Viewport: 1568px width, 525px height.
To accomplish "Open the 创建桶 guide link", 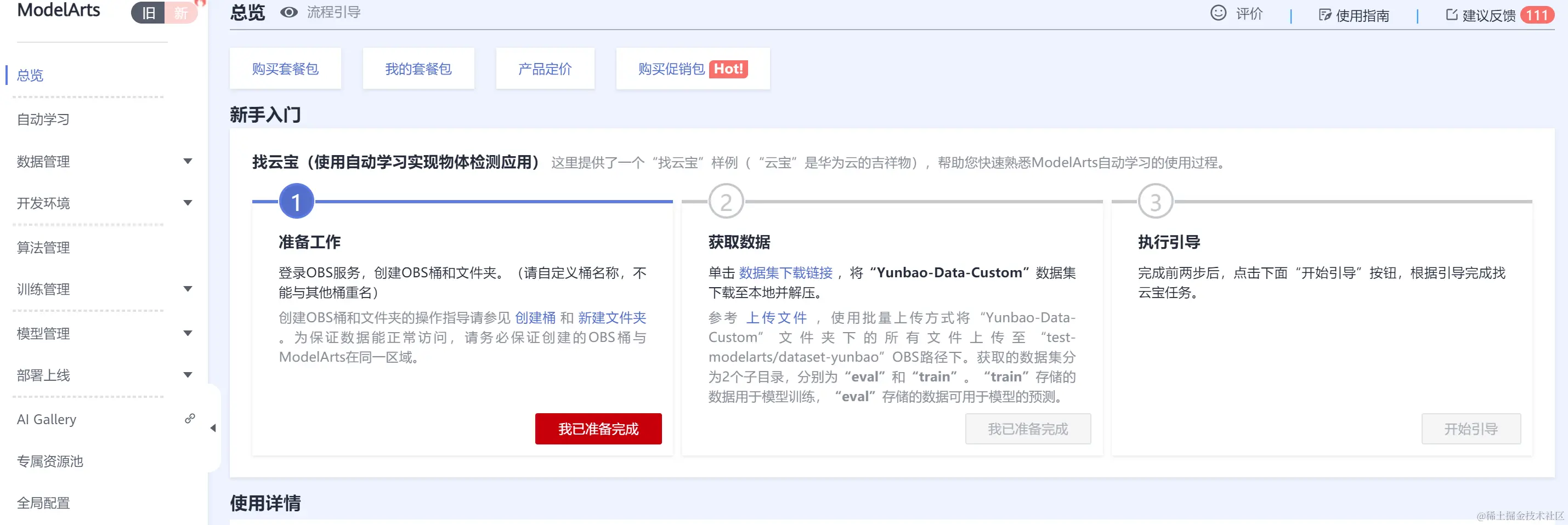I will 535,317.
